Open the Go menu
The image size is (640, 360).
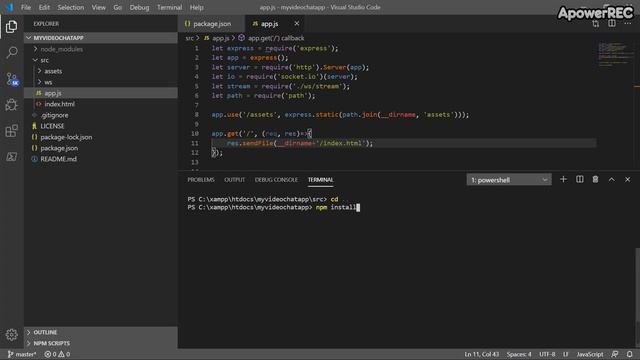point(118,7)
